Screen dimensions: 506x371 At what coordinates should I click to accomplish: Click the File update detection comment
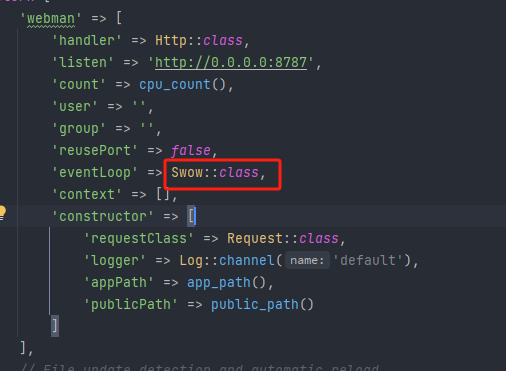tap(200, 367)
